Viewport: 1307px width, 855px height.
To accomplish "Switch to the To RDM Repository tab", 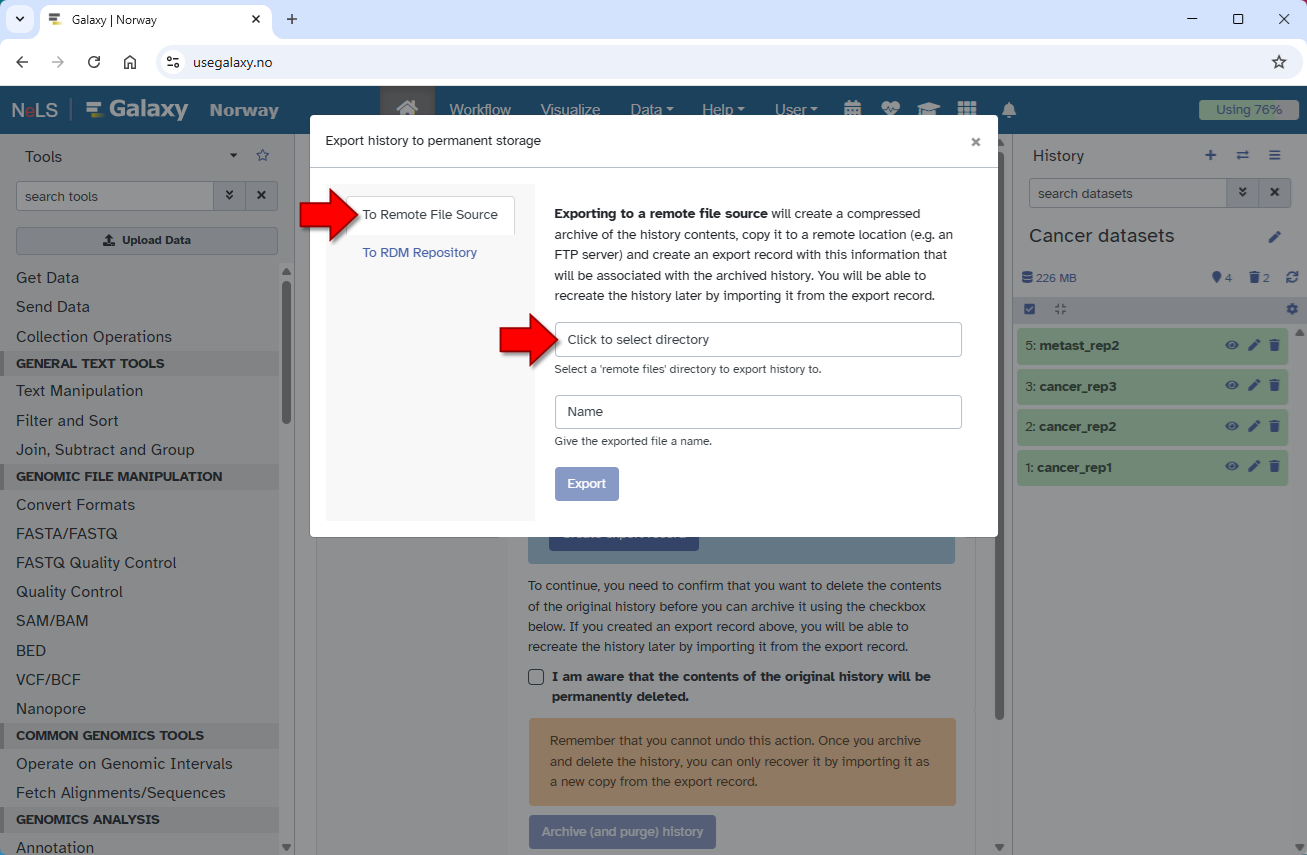I will [x=419, y=253].
